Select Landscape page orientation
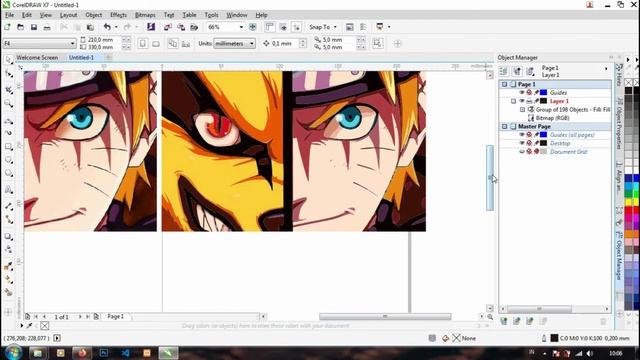 coord(156,43)
